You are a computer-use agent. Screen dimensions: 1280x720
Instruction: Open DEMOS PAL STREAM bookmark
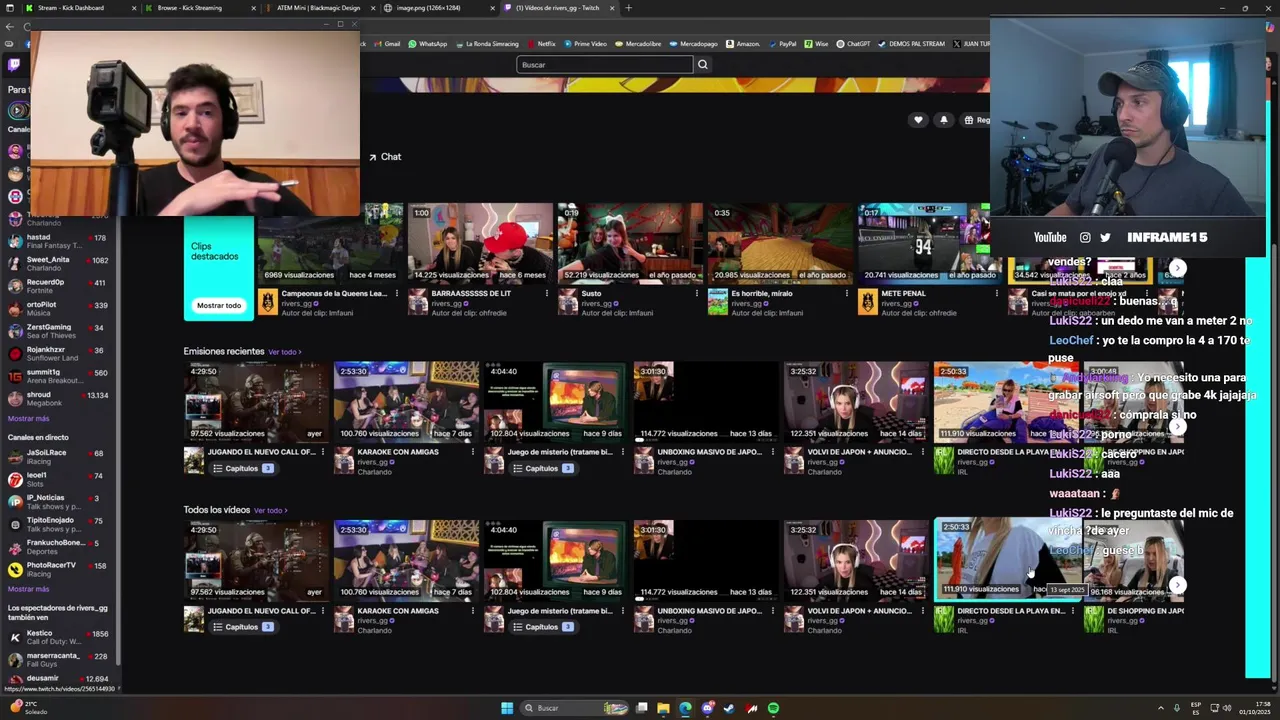910,44
